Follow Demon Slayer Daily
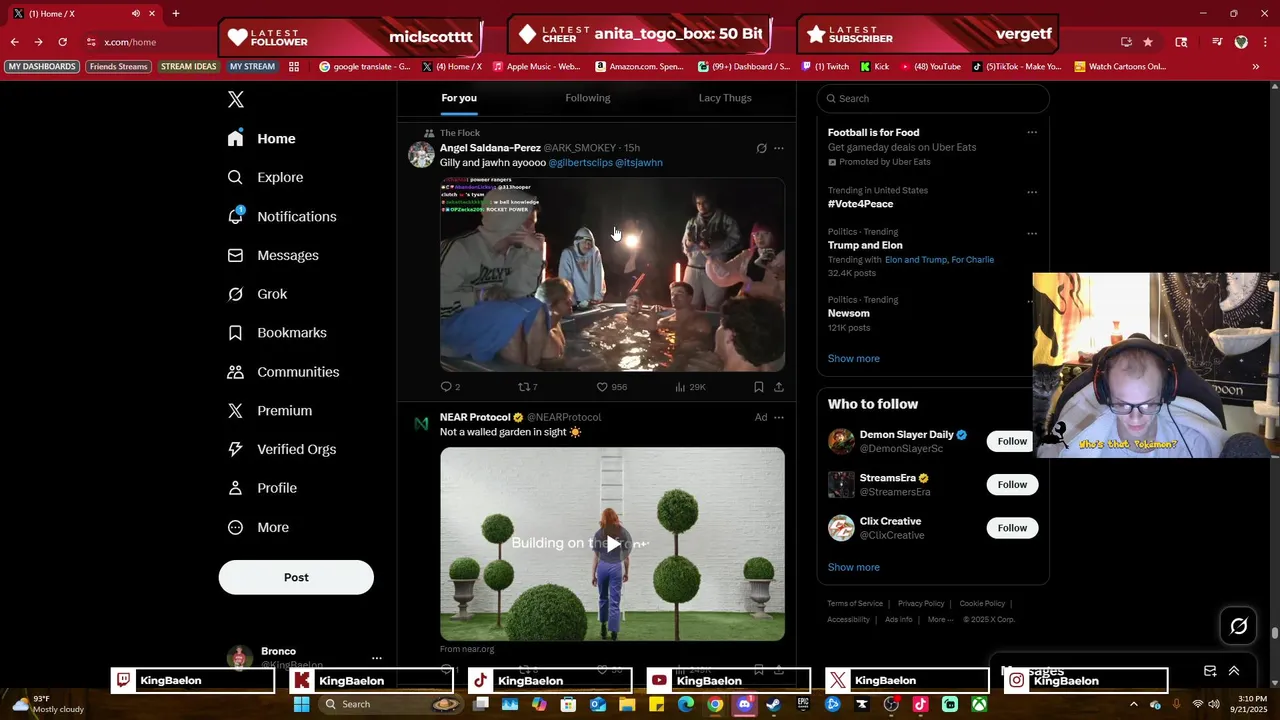The width and height of the screenshot is (1280, 720). (x=1012, y=441)
